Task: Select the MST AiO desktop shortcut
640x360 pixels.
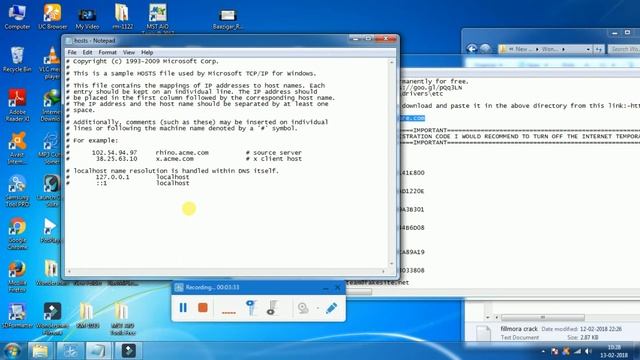Action: 158,18
